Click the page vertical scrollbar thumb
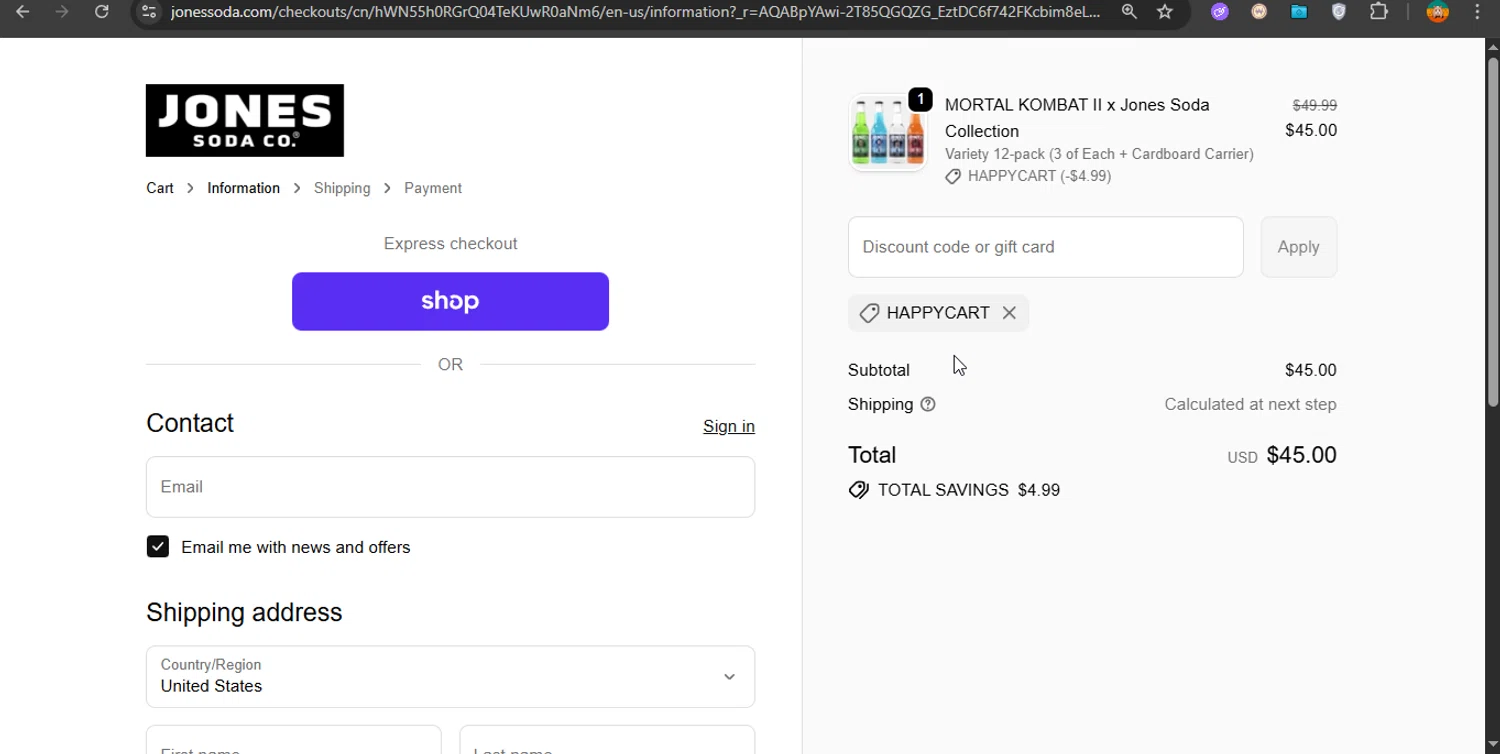1500x754 pixels. tap(1493, 230)
